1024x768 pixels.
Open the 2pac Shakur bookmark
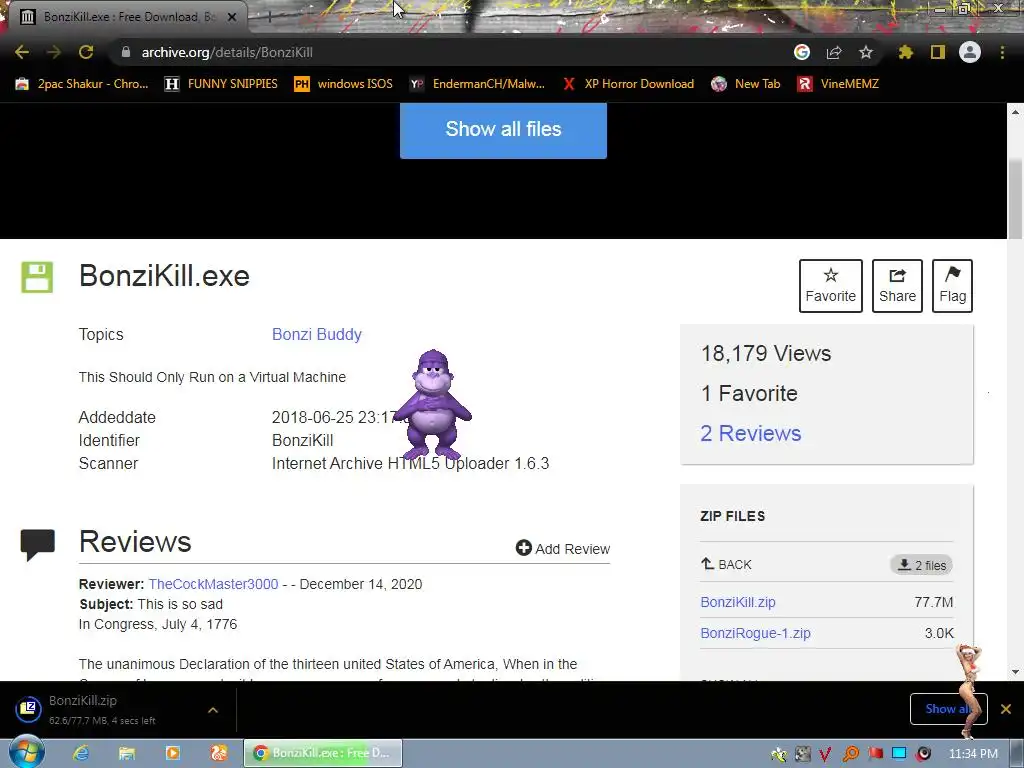coord(82,84)
